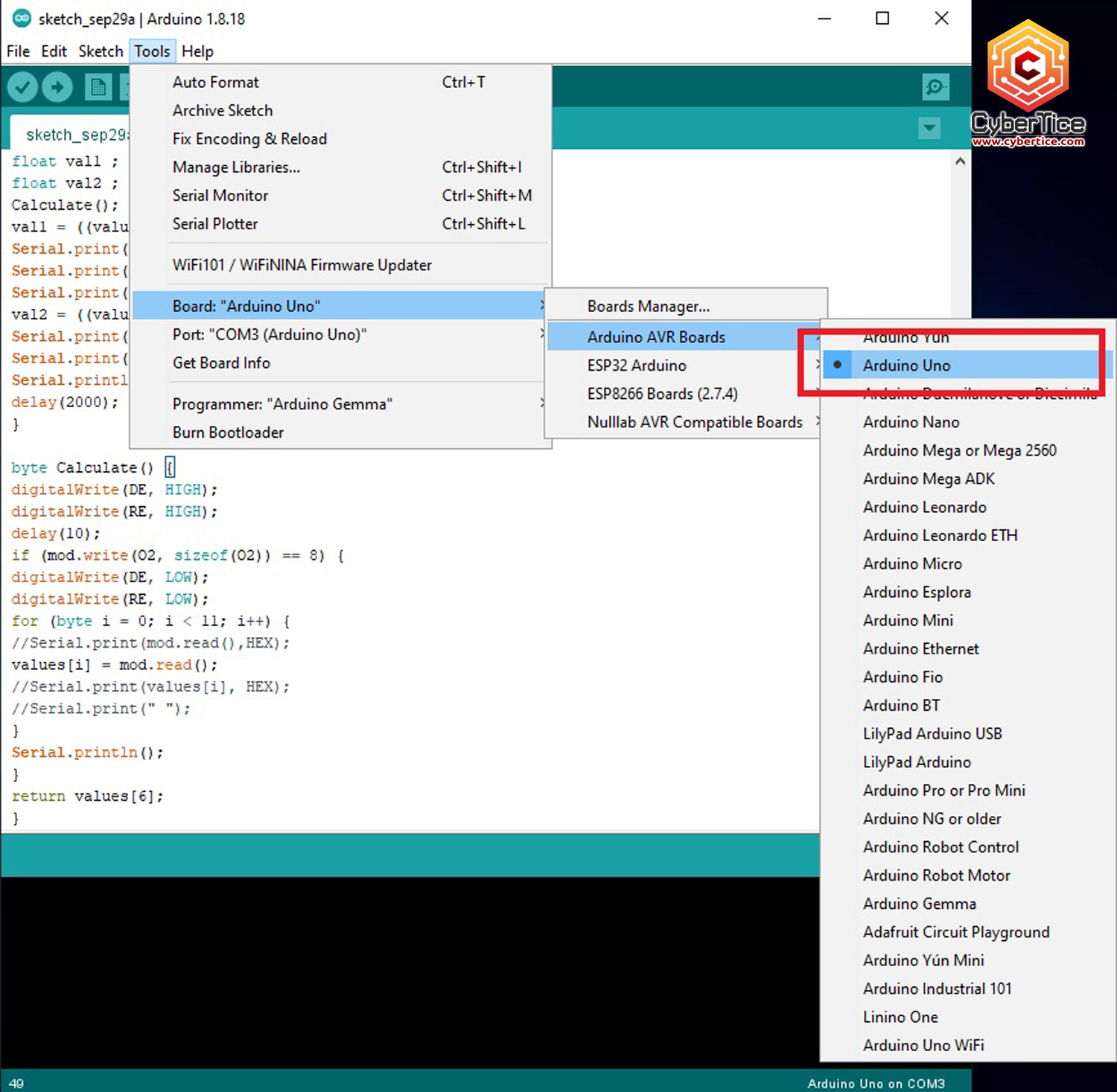Open the sketch tab dropdown arrow
Viewport: 1117px width, 1092px height.
click(x=929, y=129)
